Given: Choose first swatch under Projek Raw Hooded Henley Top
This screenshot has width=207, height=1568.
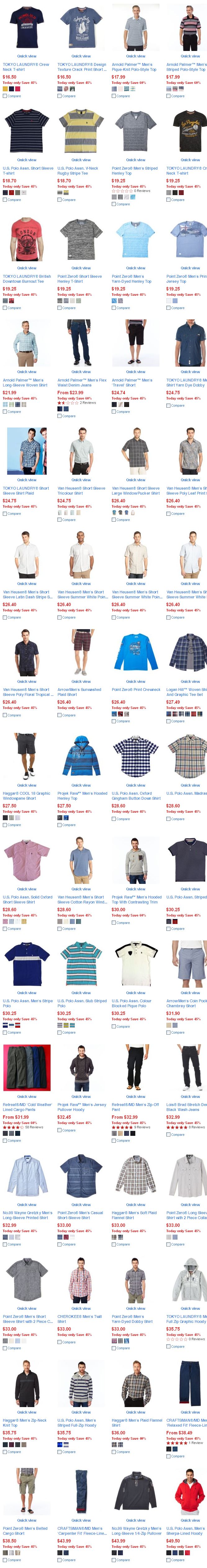Looking at the screenshot, I should 60,818.
